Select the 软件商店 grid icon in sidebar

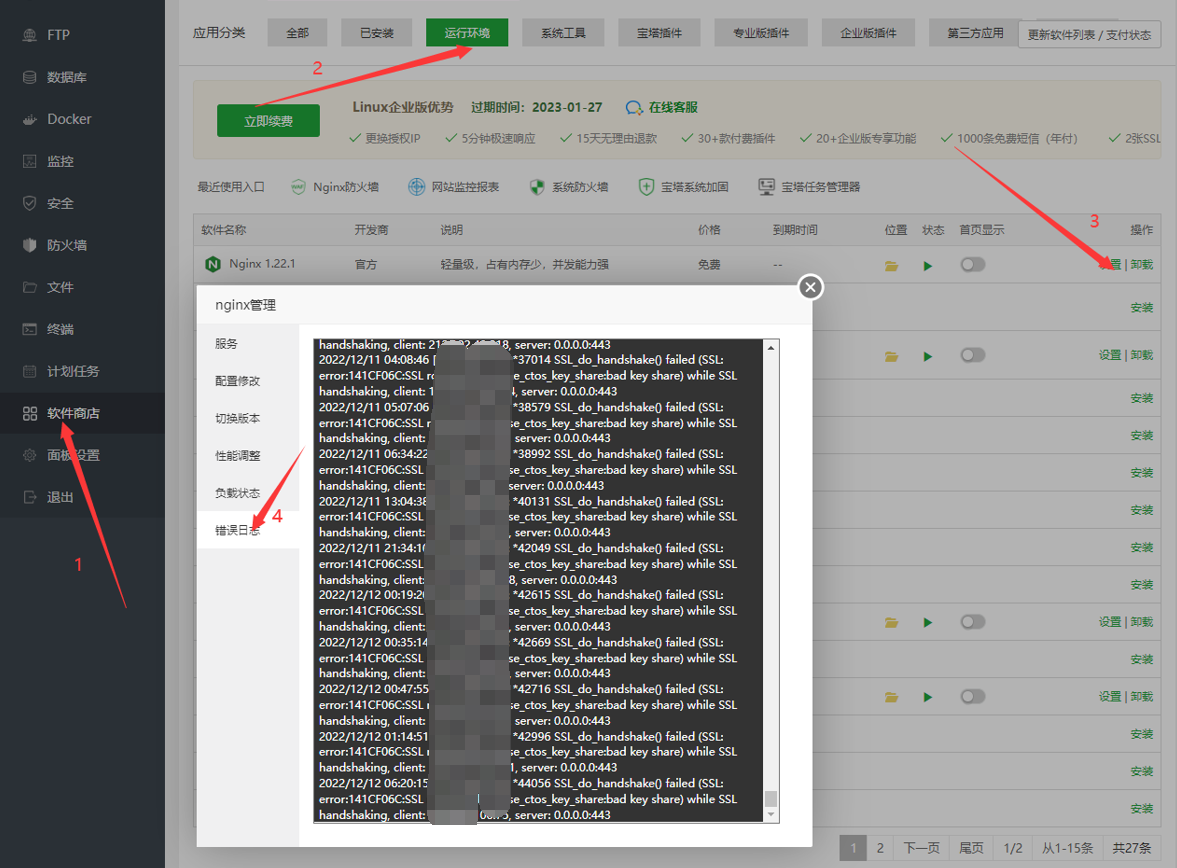tap(29, 414)
